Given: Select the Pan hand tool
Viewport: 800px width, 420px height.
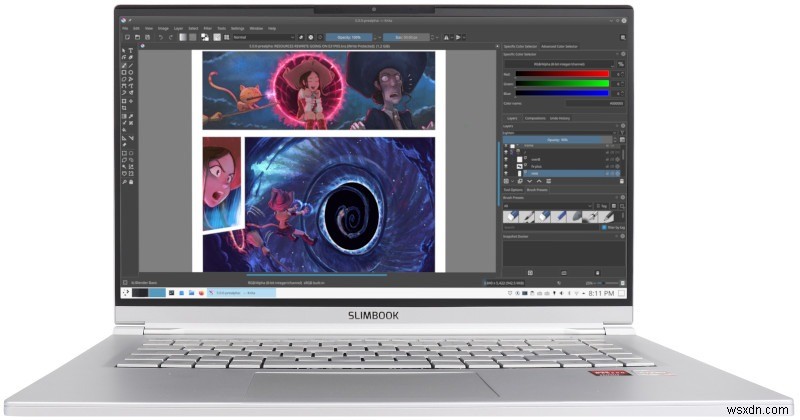Looking at the screenshot, I should tap(131, 182).
